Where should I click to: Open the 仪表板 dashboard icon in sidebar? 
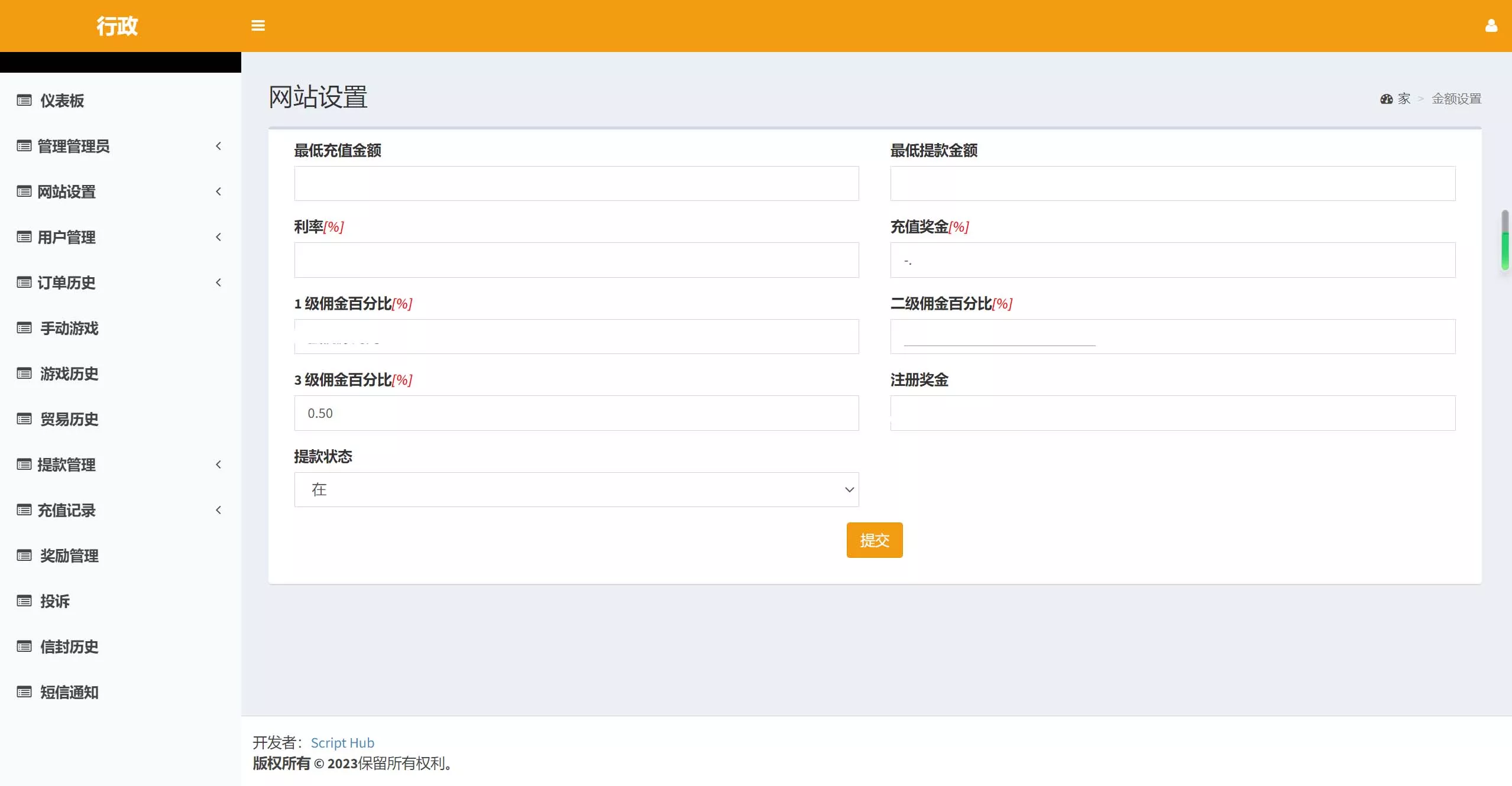(24, 100)
